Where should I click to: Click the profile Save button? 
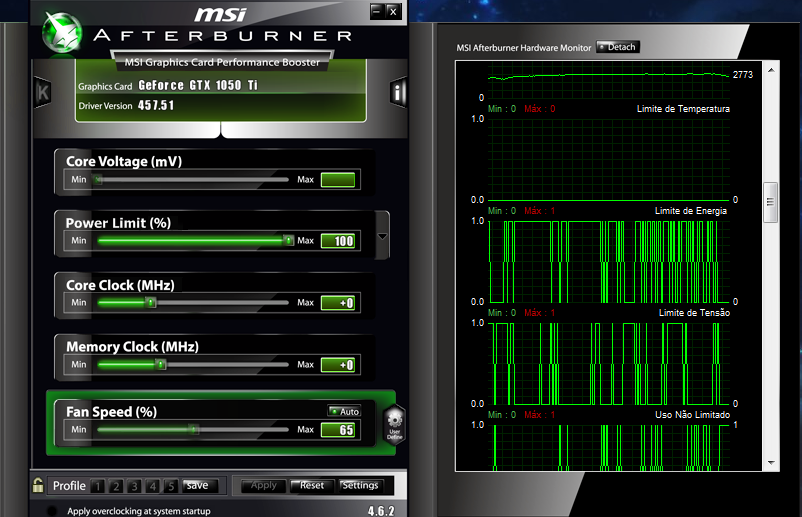[200, 485]
